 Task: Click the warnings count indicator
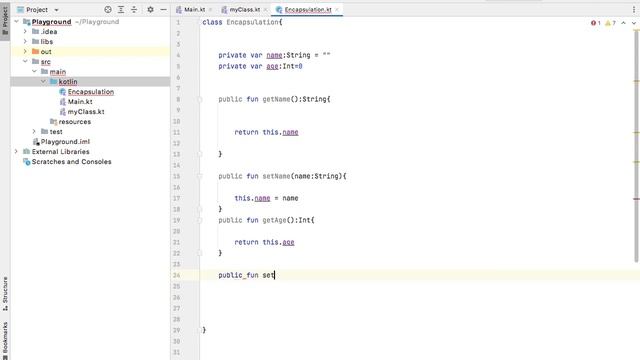(x=610, y=23)
